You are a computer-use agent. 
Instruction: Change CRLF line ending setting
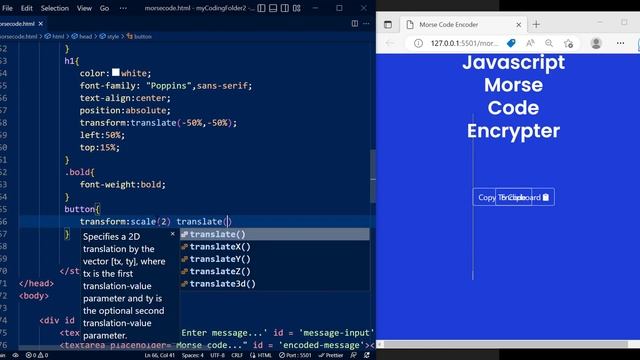tap(237, 355)
